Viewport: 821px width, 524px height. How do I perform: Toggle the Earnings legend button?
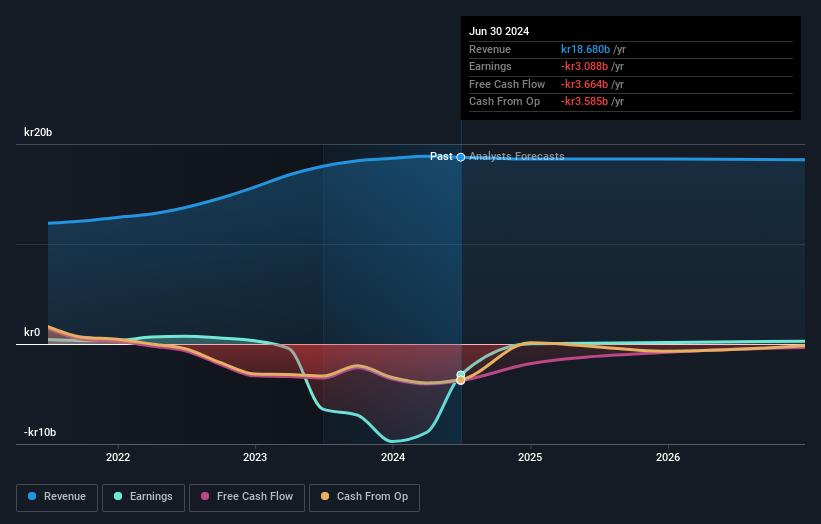(143, 497)
